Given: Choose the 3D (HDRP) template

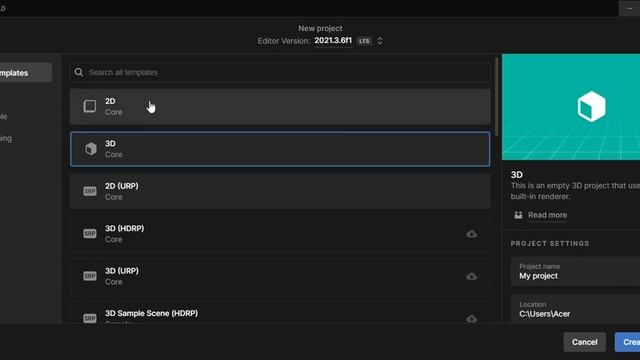Looking at the screenshot, I should click(x=280, y=234).
